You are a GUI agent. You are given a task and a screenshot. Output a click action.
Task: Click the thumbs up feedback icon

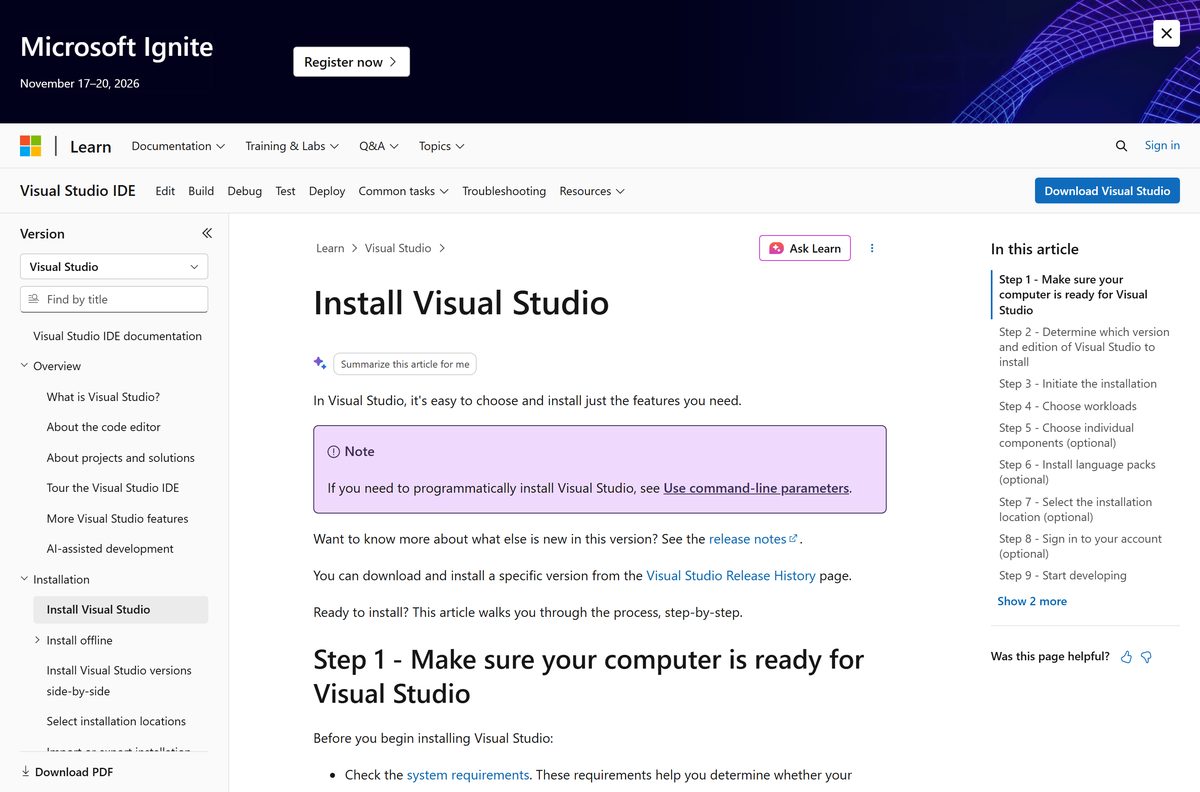coord(1127,657)
